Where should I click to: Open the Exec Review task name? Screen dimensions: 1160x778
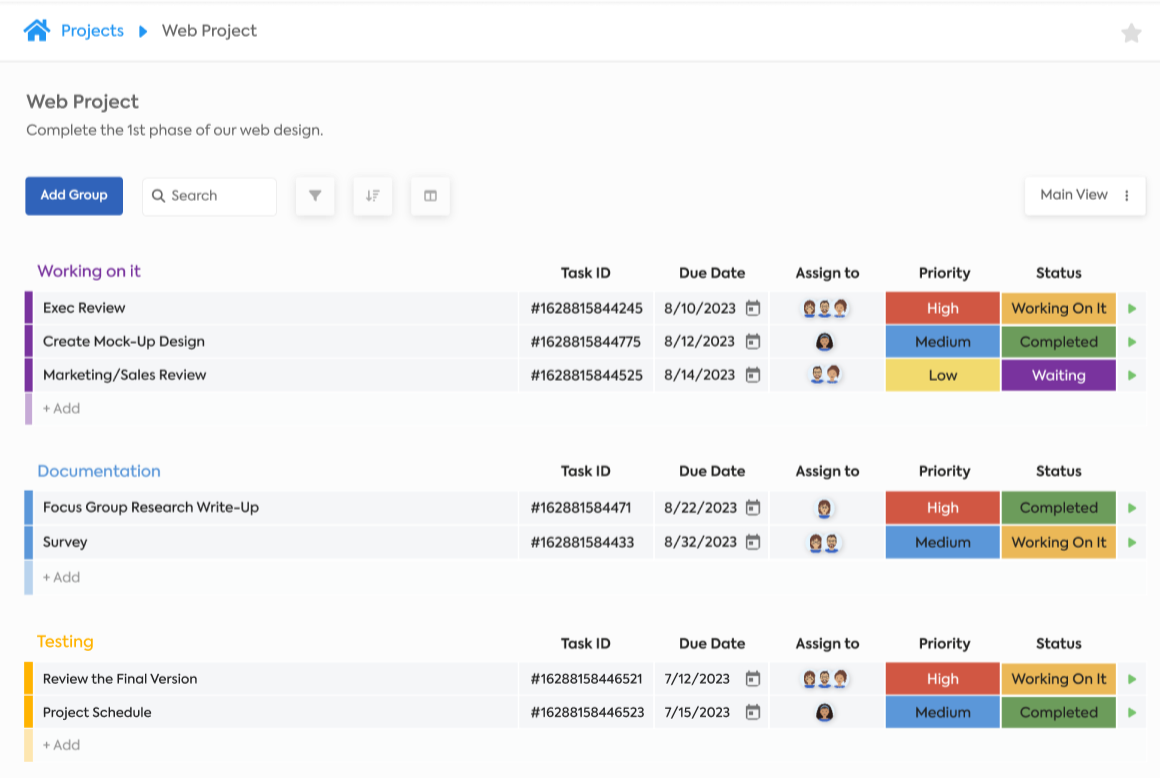tap(84, 308)
